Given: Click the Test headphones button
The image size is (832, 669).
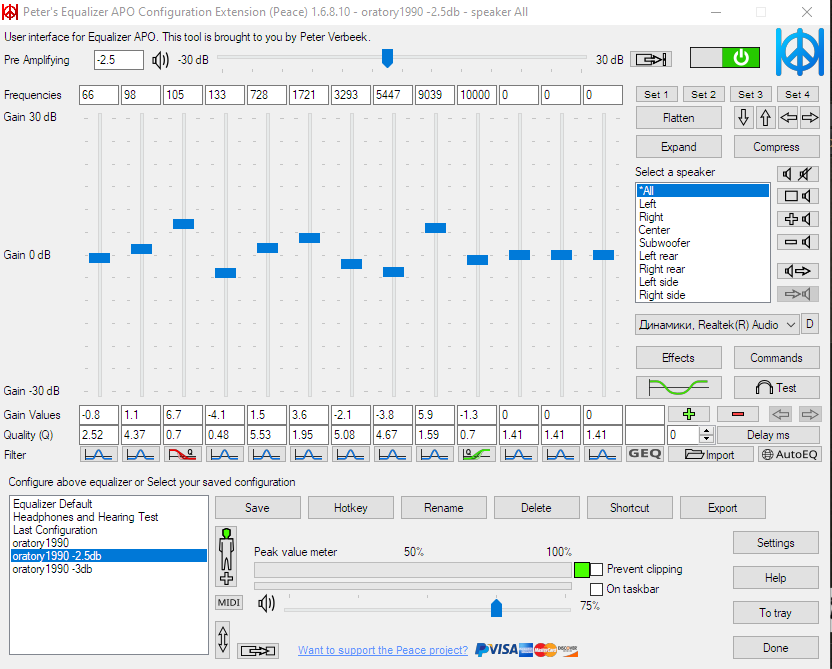Looking at the screenshot, I should 776,388.
